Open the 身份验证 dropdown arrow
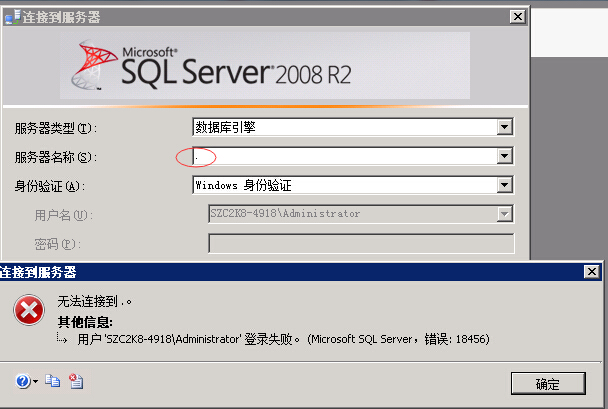Image resolution: width=608 pixels, height=409 pixels. tap(505, 185)
